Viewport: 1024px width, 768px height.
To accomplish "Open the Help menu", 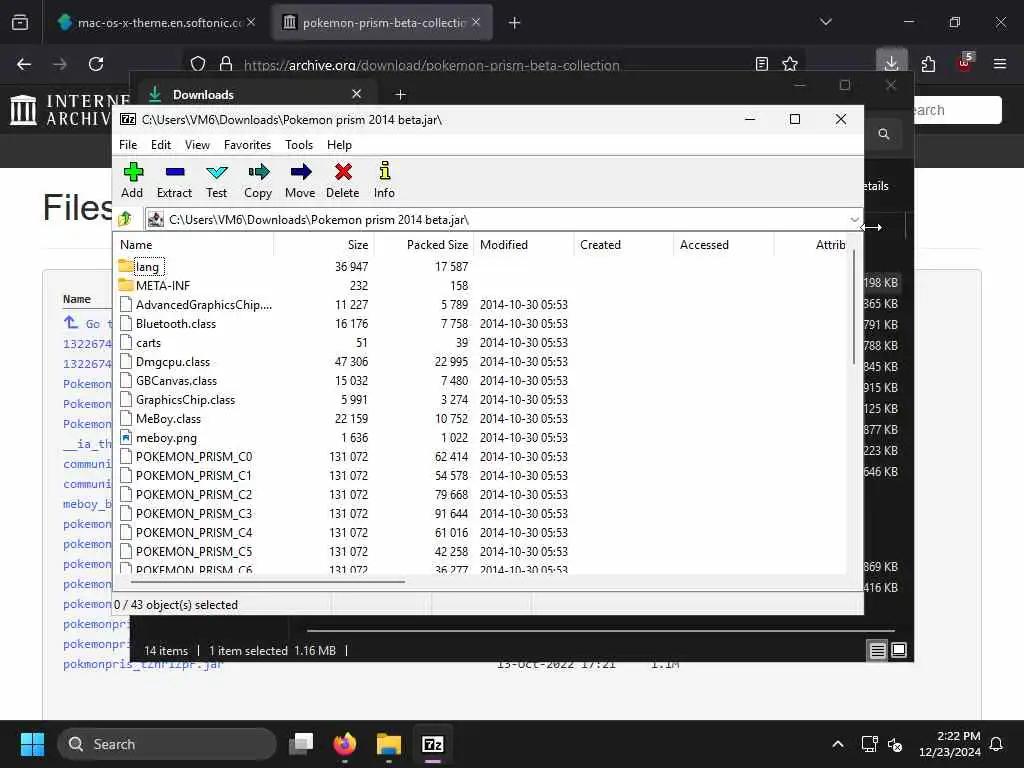I will tap(339, 145).
